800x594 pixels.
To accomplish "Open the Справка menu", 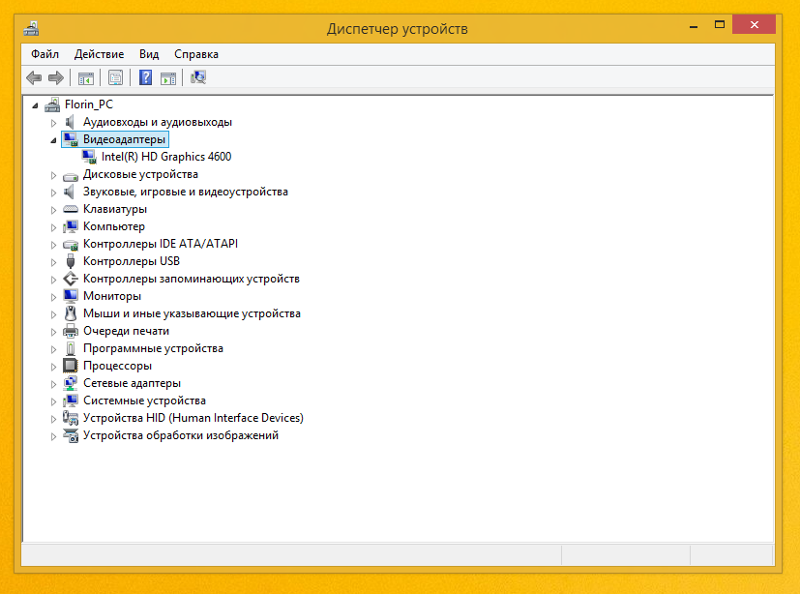I will [196, 54].
